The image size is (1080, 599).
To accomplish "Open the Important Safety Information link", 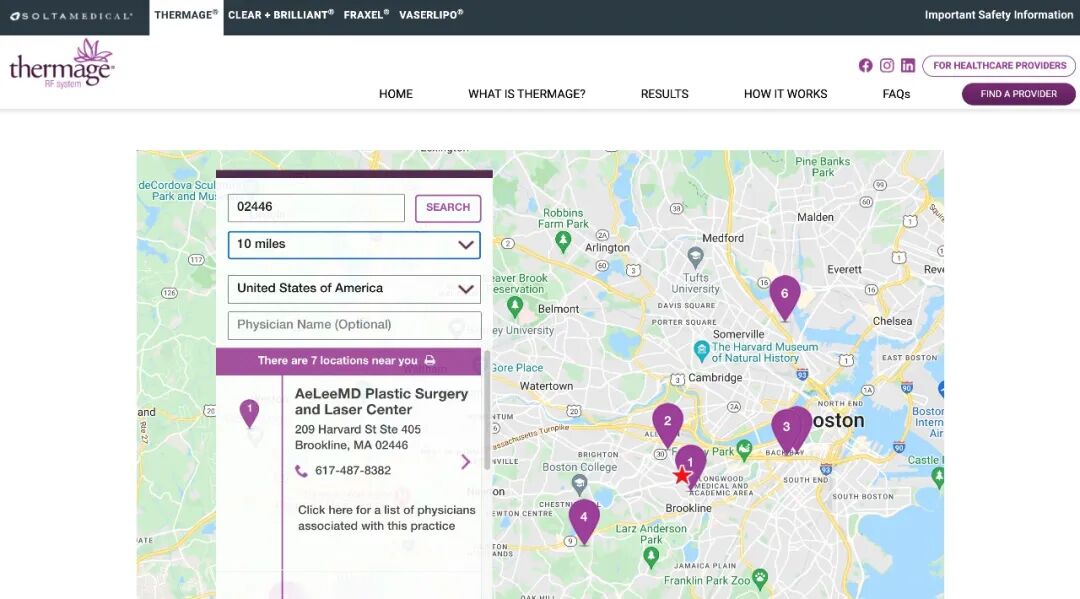I will (x=999, y=15).
